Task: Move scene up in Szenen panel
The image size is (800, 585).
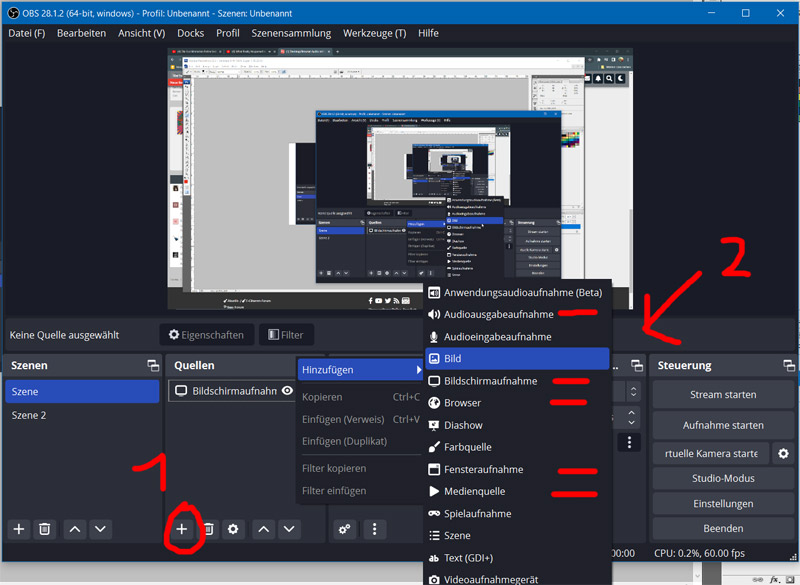Action: pos(74,529)
